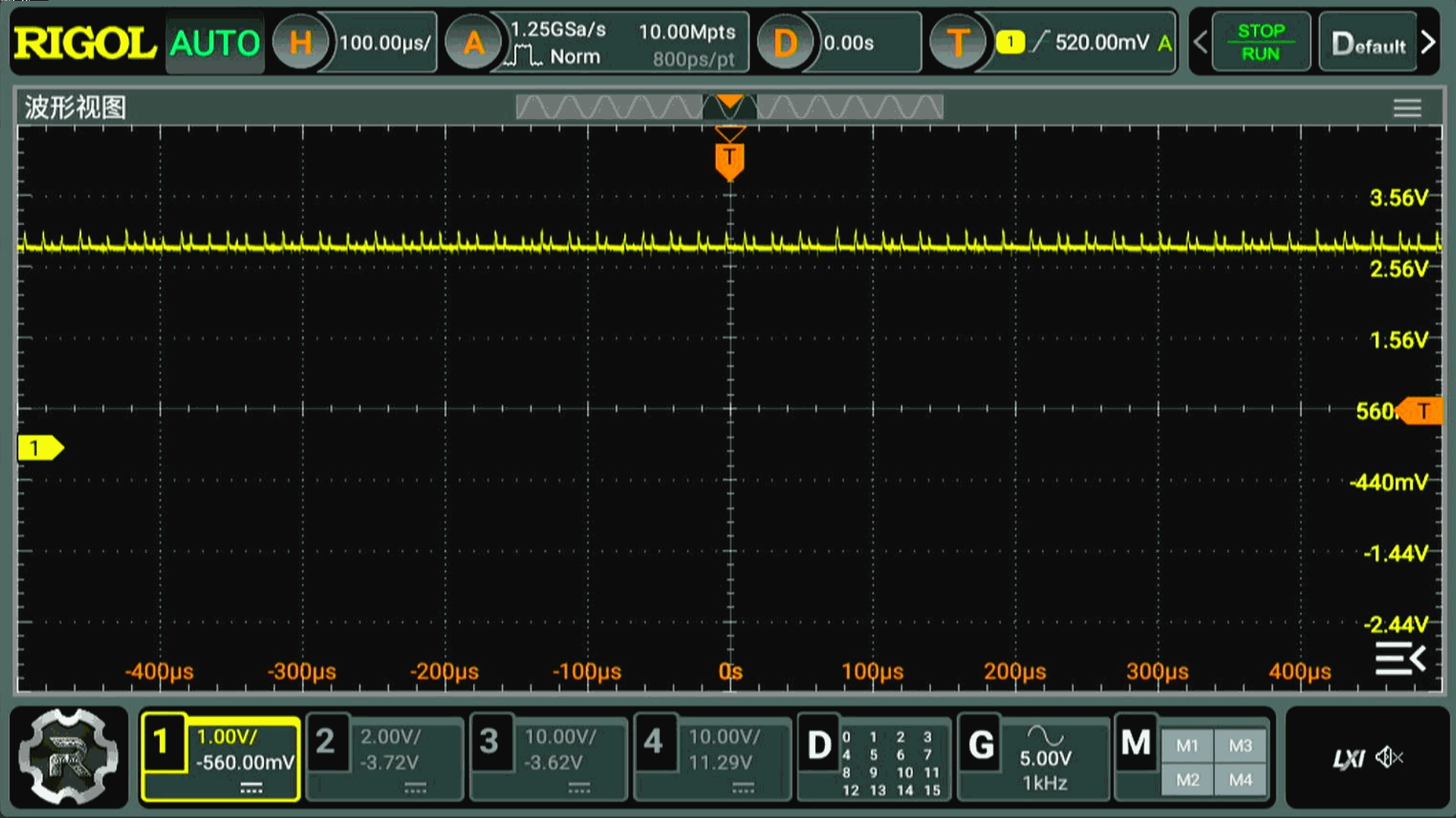Screen dimensions: 1456x818
Task: Open the Delay (D) settings icon
Action: point(785,42)
